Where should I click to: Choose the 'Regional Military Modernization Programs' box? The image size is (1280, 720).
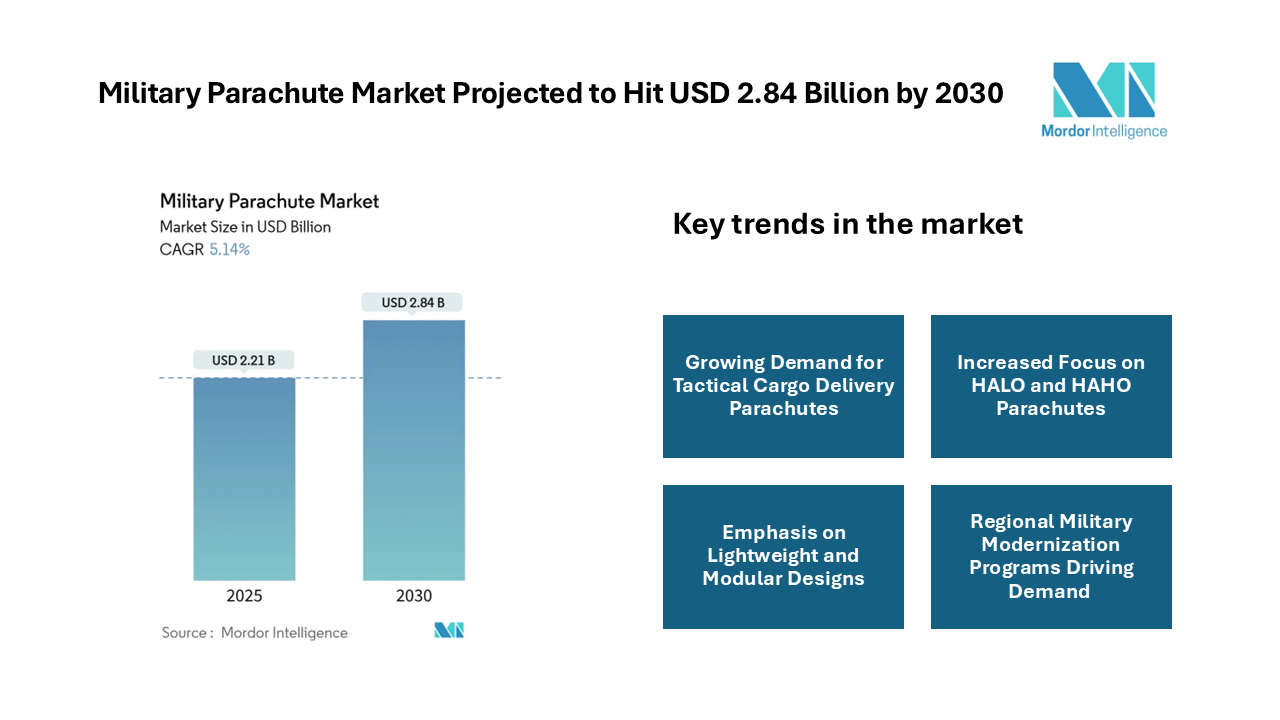click(1050, 556)
